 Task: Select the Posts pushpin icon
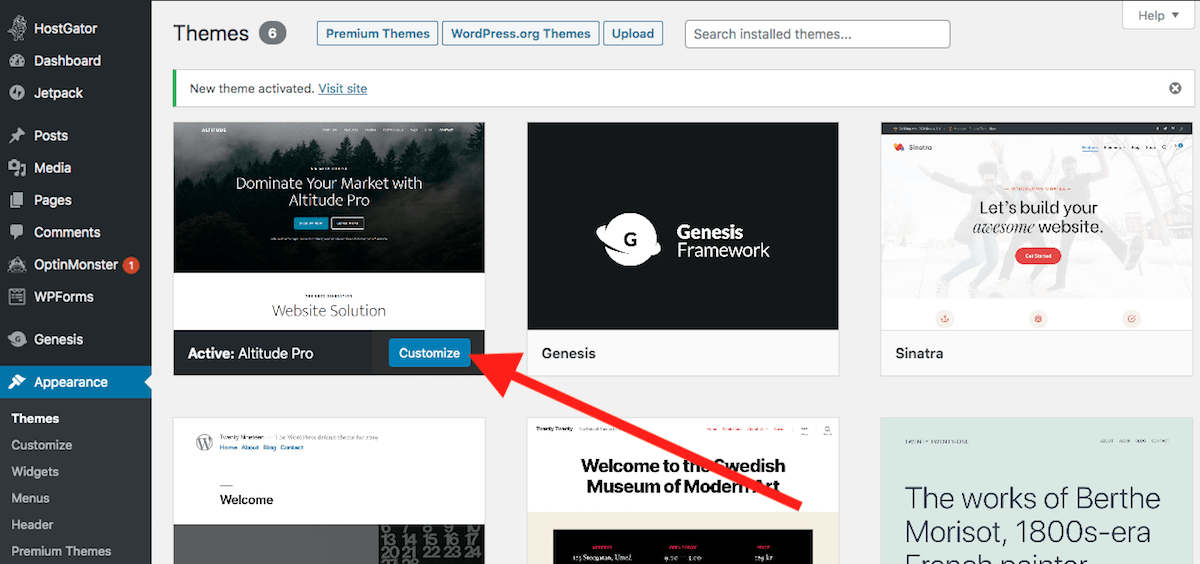coord(16,136)
